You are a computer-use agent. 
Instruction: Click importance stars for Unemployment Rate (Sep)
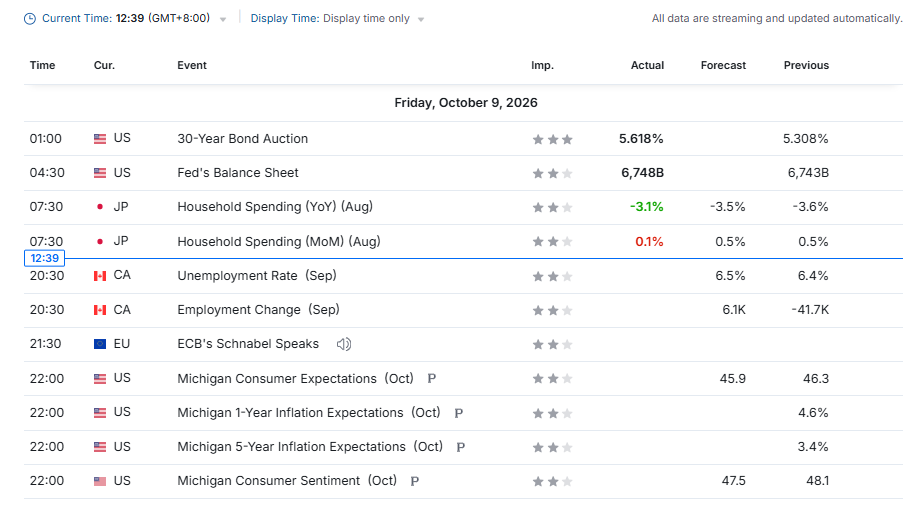click(553, 276)
